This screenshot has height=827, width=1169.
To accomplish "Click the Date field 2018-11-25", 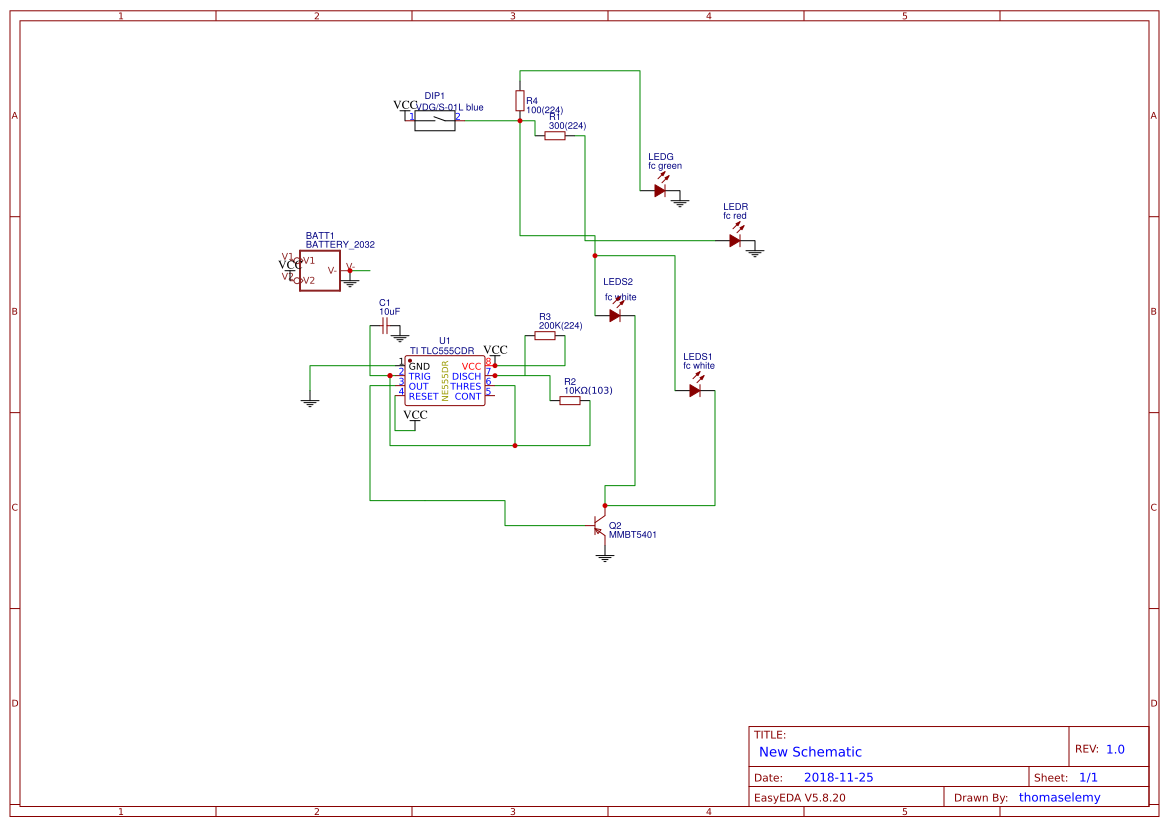I will click(838, 776).
